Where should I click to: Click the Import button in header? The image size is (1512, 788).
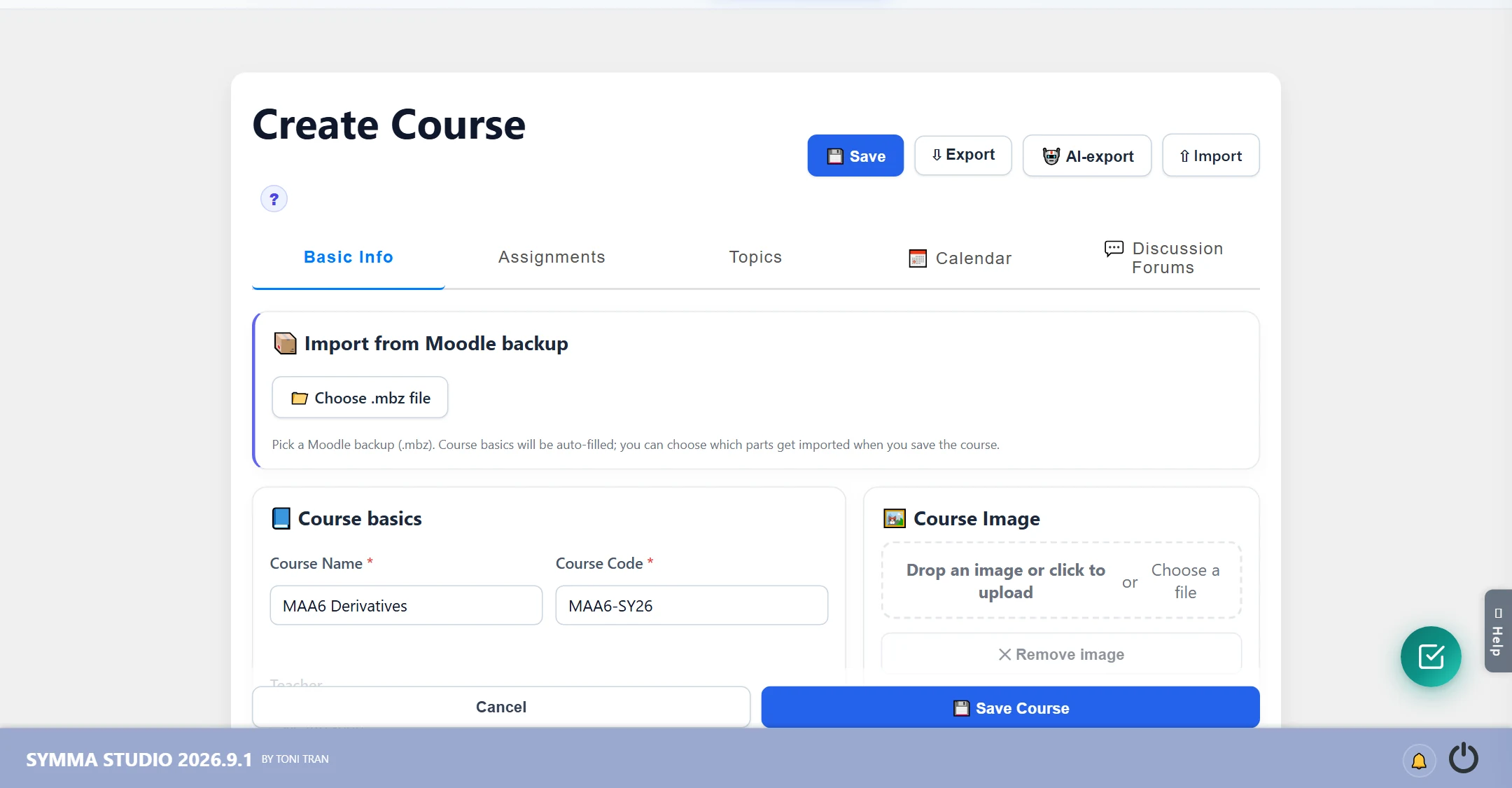(x=1210, y=155)
